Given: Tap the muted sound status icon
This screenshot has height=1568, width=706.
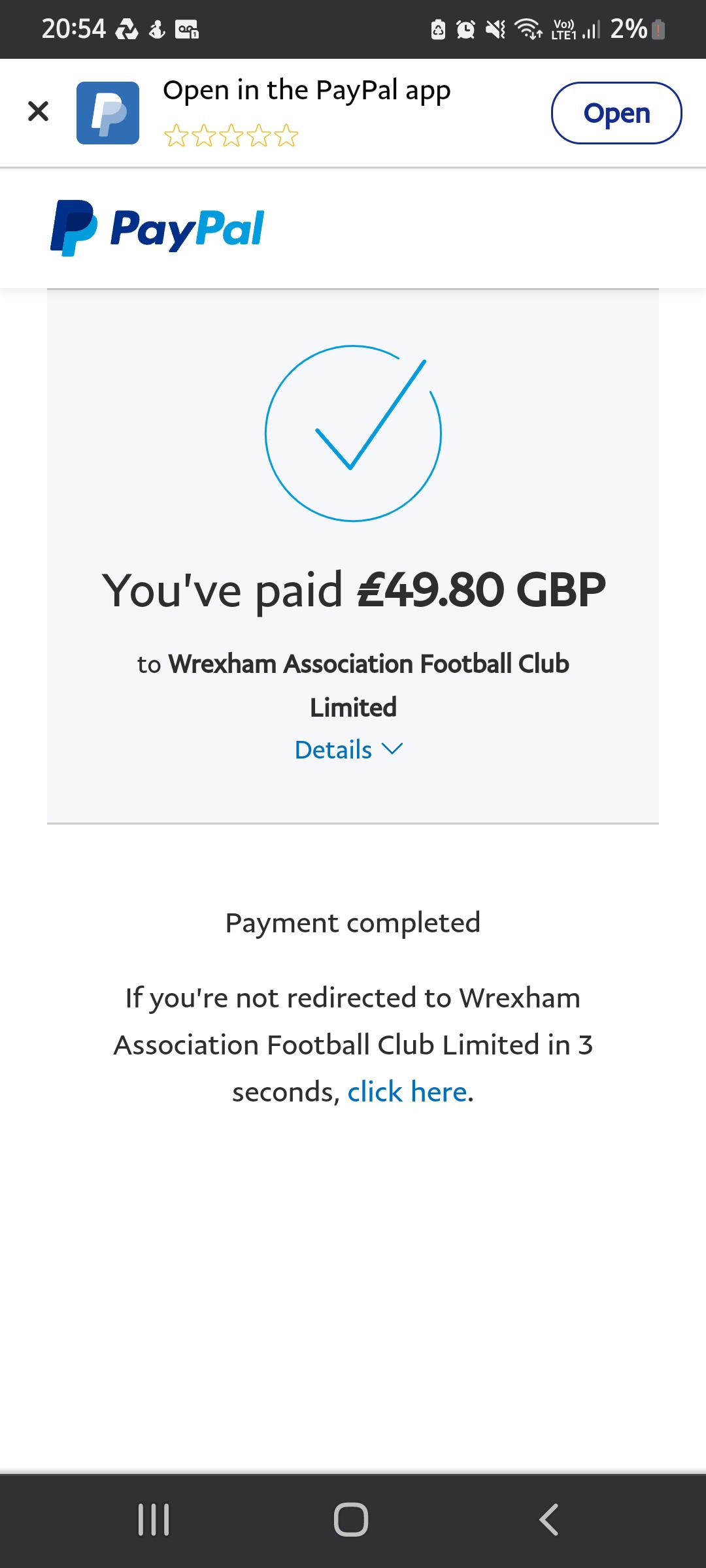Looking at the screenshot, I should [495, 29].
